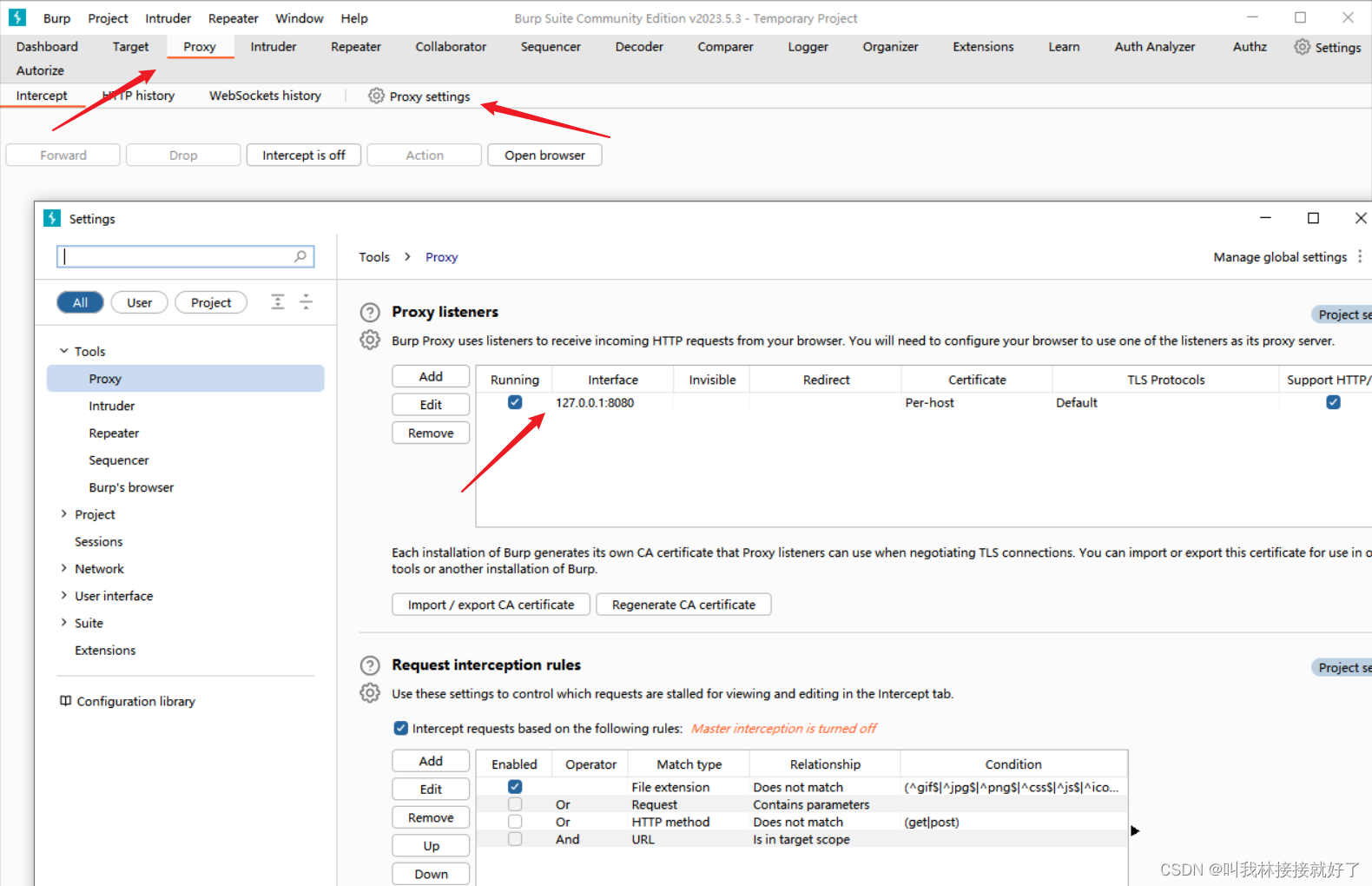Open the Project menu
This screenshot has width=1372, height=886.
click(108, 18)
